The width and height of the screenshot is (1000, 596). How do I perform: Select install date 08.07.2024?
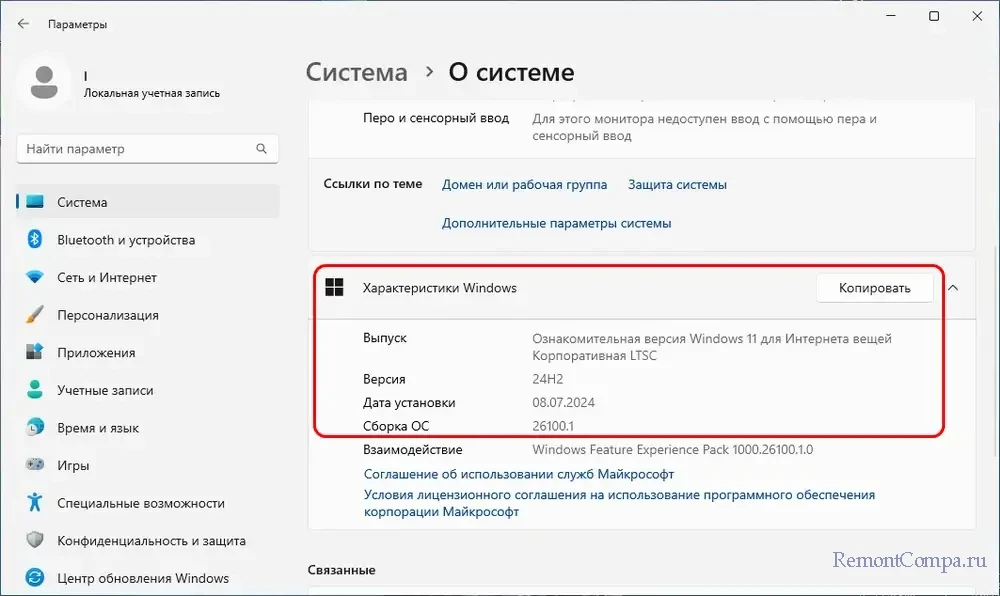click(x=564, y=403)
